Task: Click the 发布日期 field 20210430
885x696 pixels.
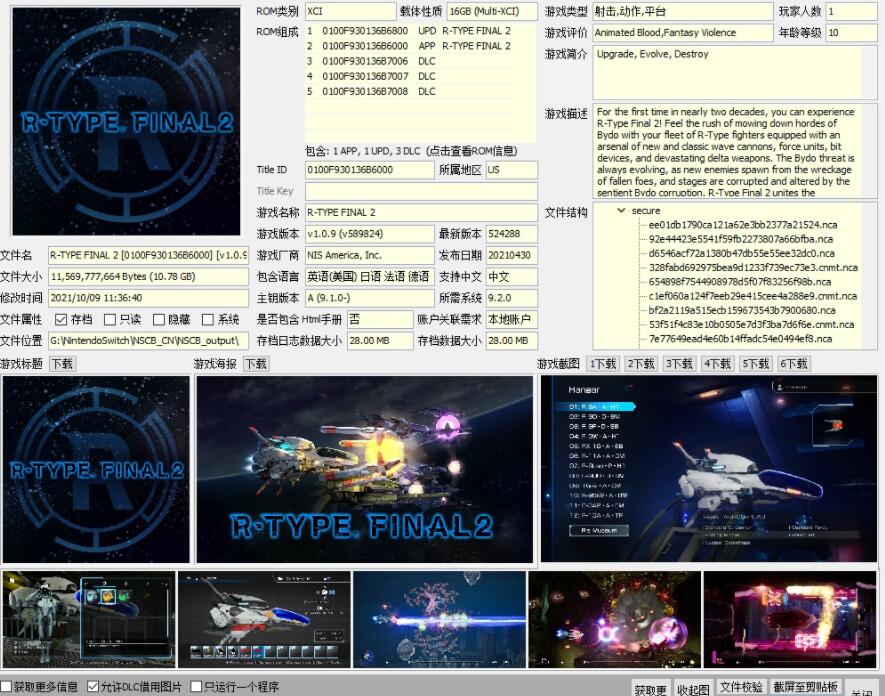Action: point(511,256)
